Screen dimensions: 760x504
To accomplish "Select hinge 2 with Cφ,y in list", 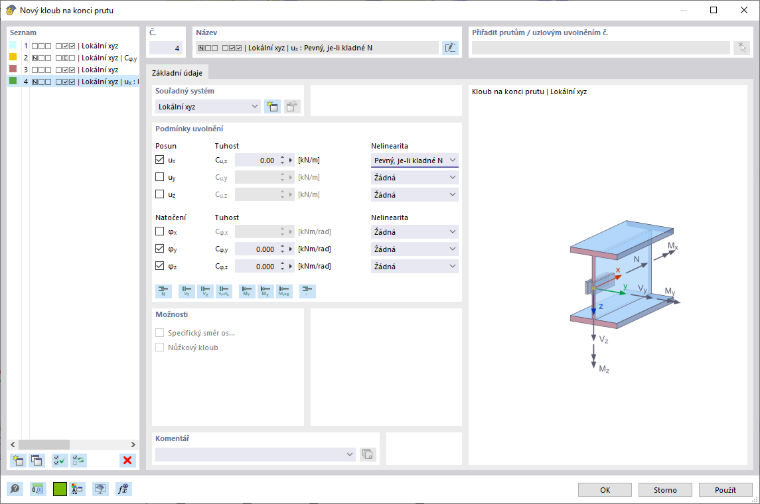I will coord(73,58).
